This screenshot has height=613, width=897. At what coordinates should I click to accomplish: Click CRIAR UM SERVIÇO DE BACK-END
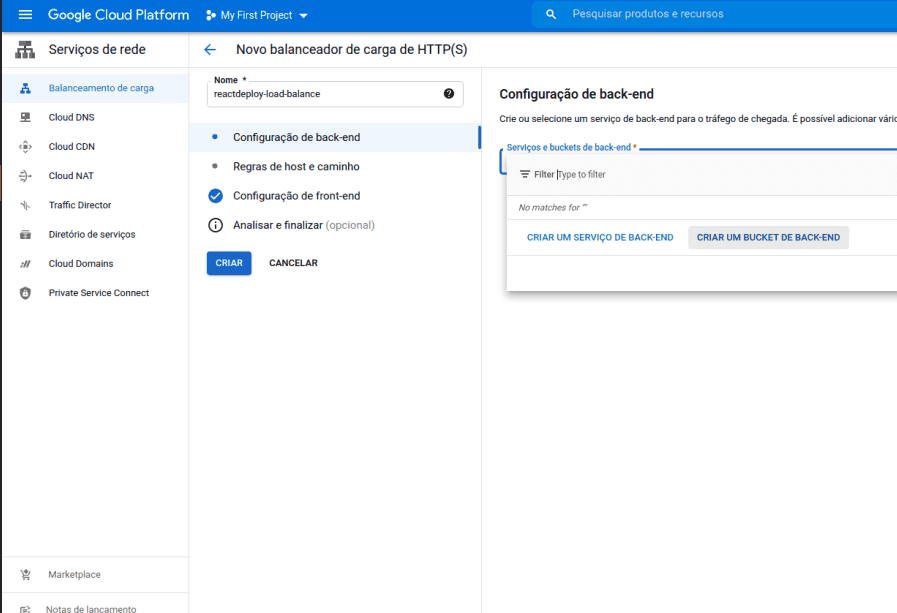pos(600,238)
